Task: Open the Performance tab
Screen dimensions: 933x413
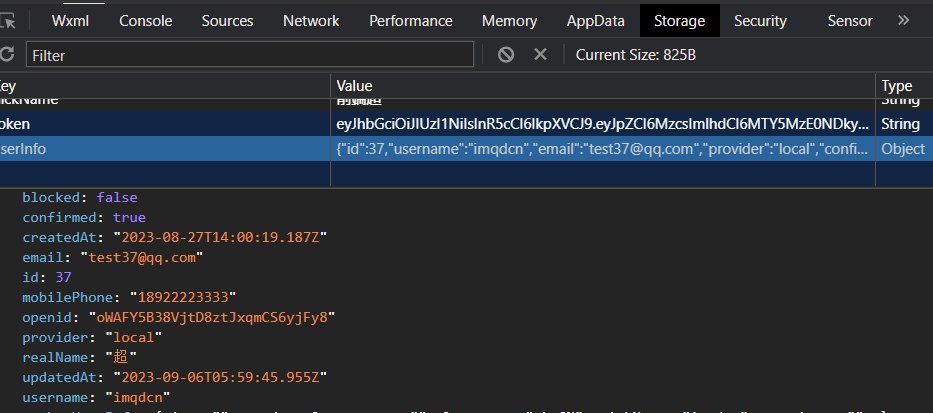Action: tap(411, 20)
